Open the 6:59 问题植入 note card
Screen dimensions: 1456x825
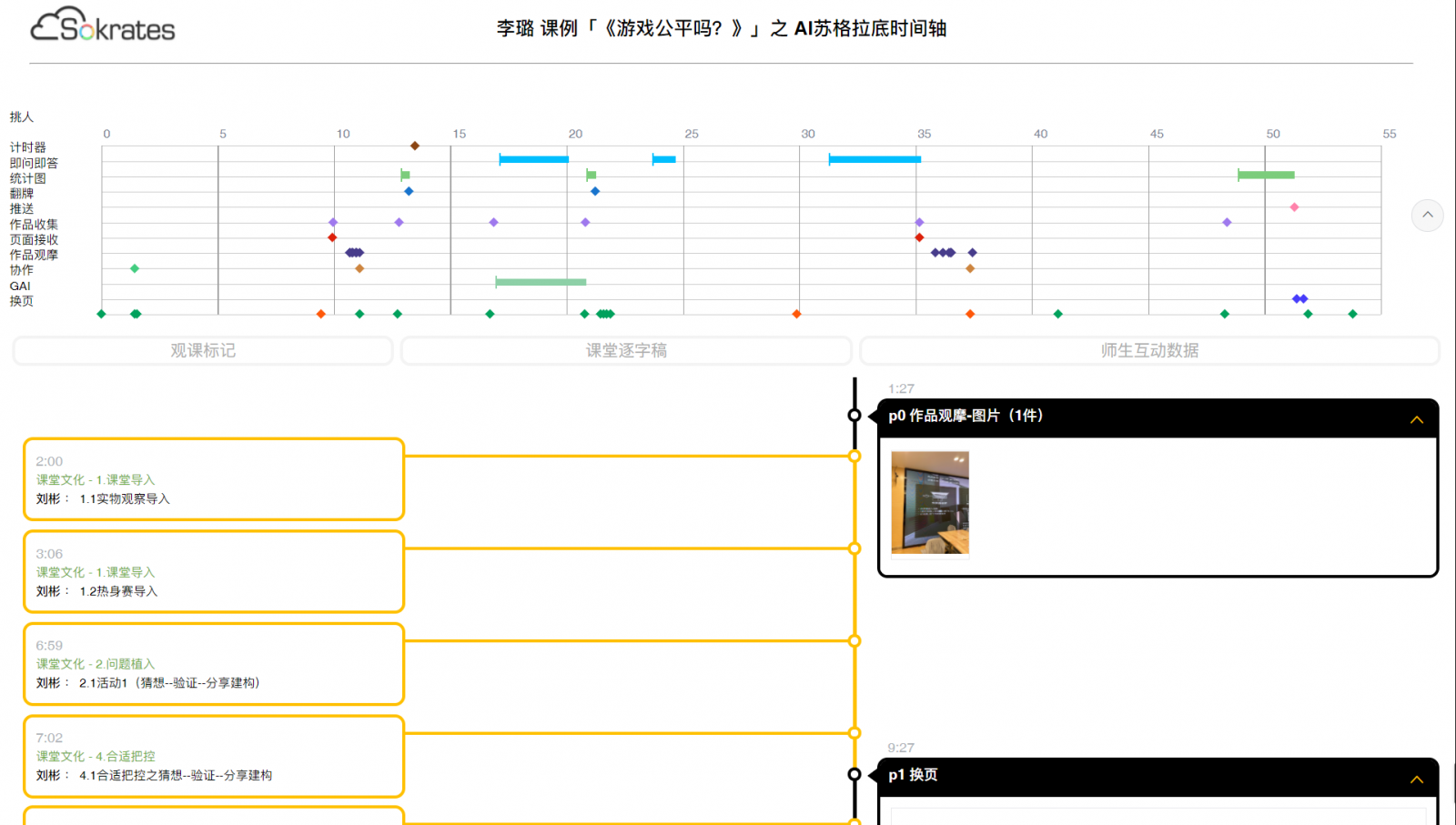214,664
